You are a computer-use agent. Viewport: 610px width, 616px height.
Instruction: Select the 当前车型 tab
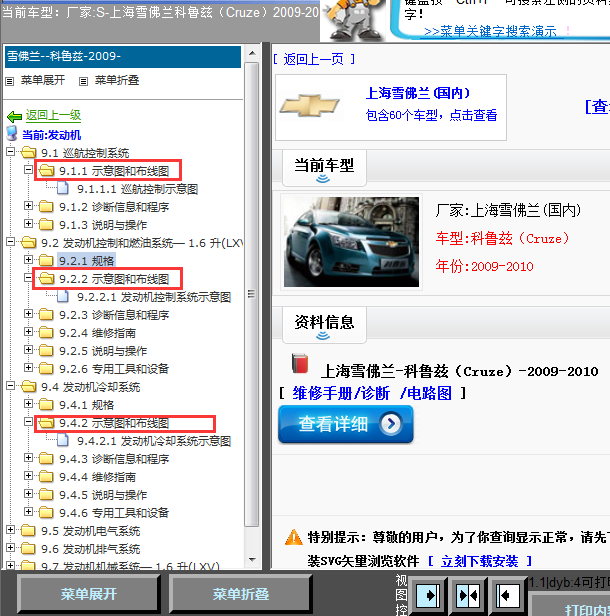pos(324,168)
